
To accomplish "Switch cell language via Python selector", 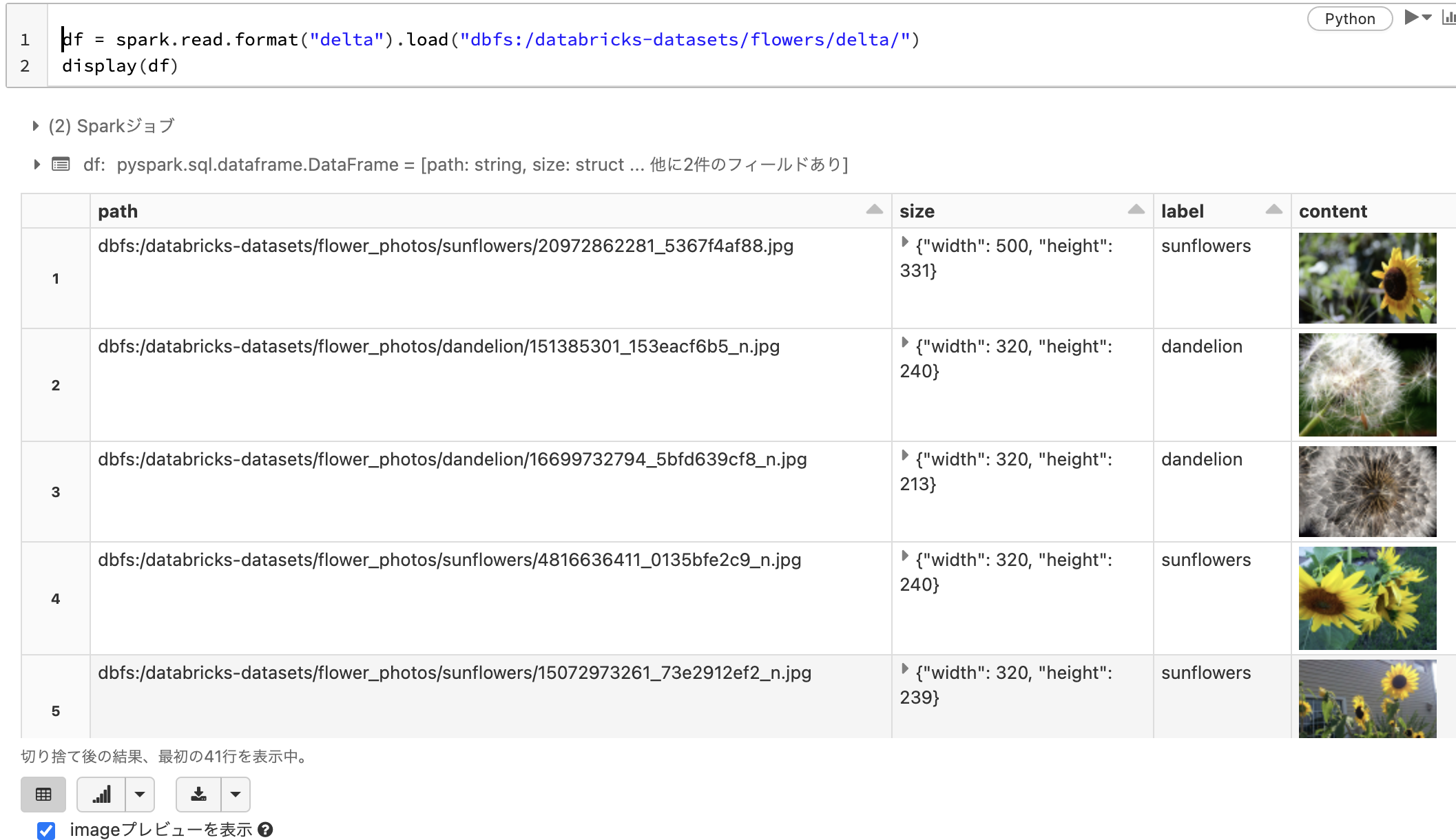I will [1349, 18].
